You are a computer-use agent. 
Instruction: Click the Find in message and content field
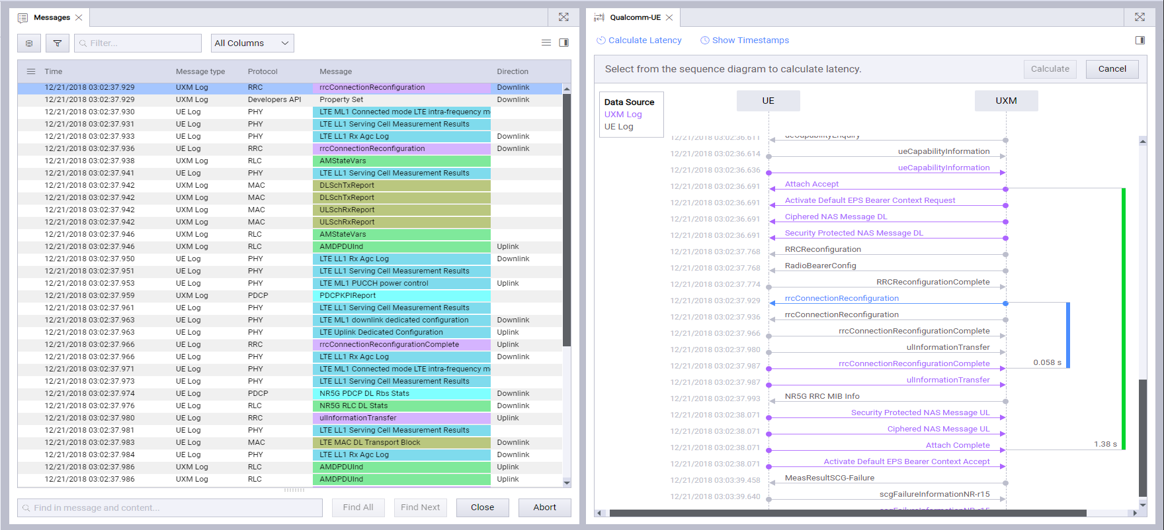pyautogui.click(x=170, y=507)
